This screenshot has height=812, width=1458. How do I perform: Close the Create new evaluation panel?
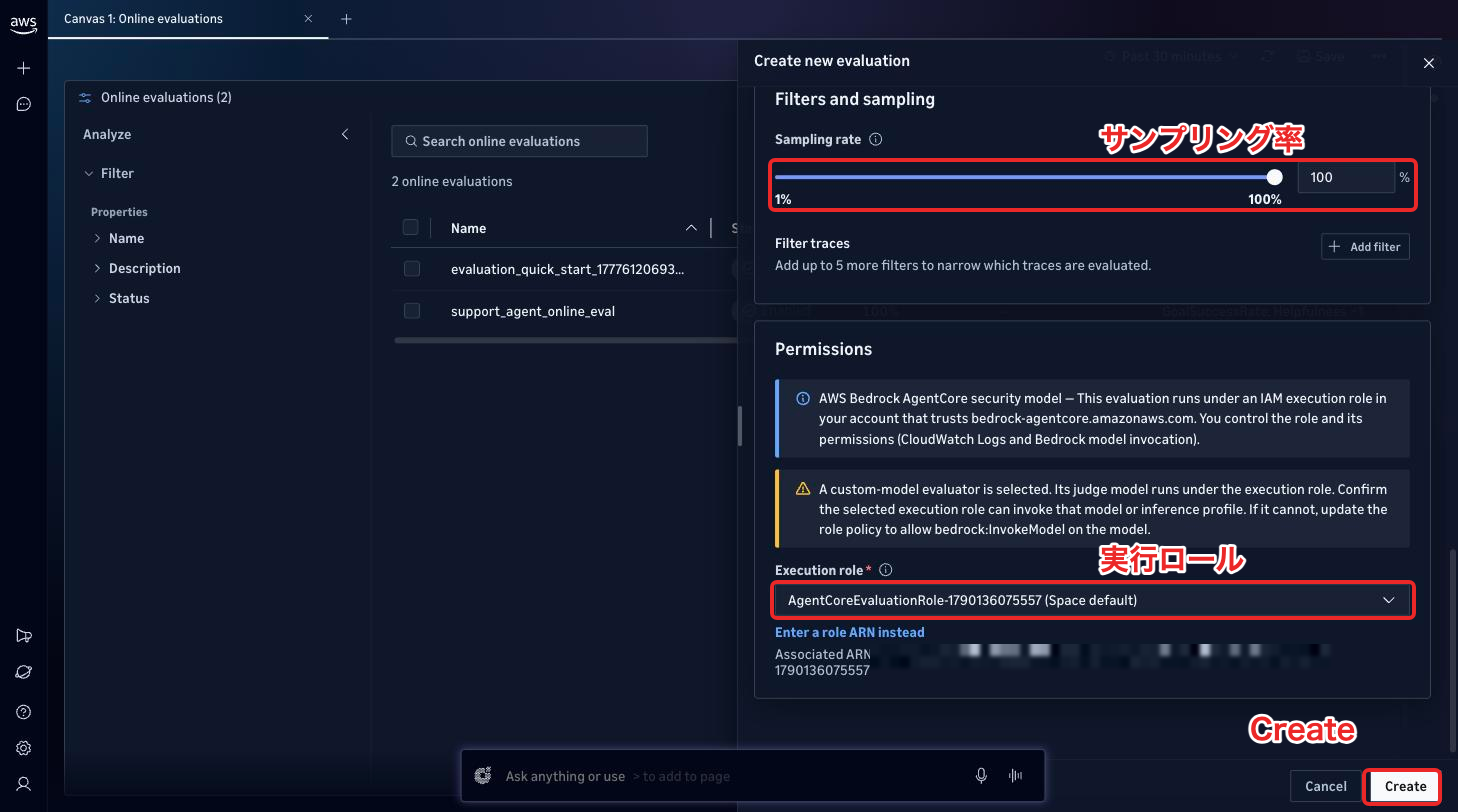1429,63
